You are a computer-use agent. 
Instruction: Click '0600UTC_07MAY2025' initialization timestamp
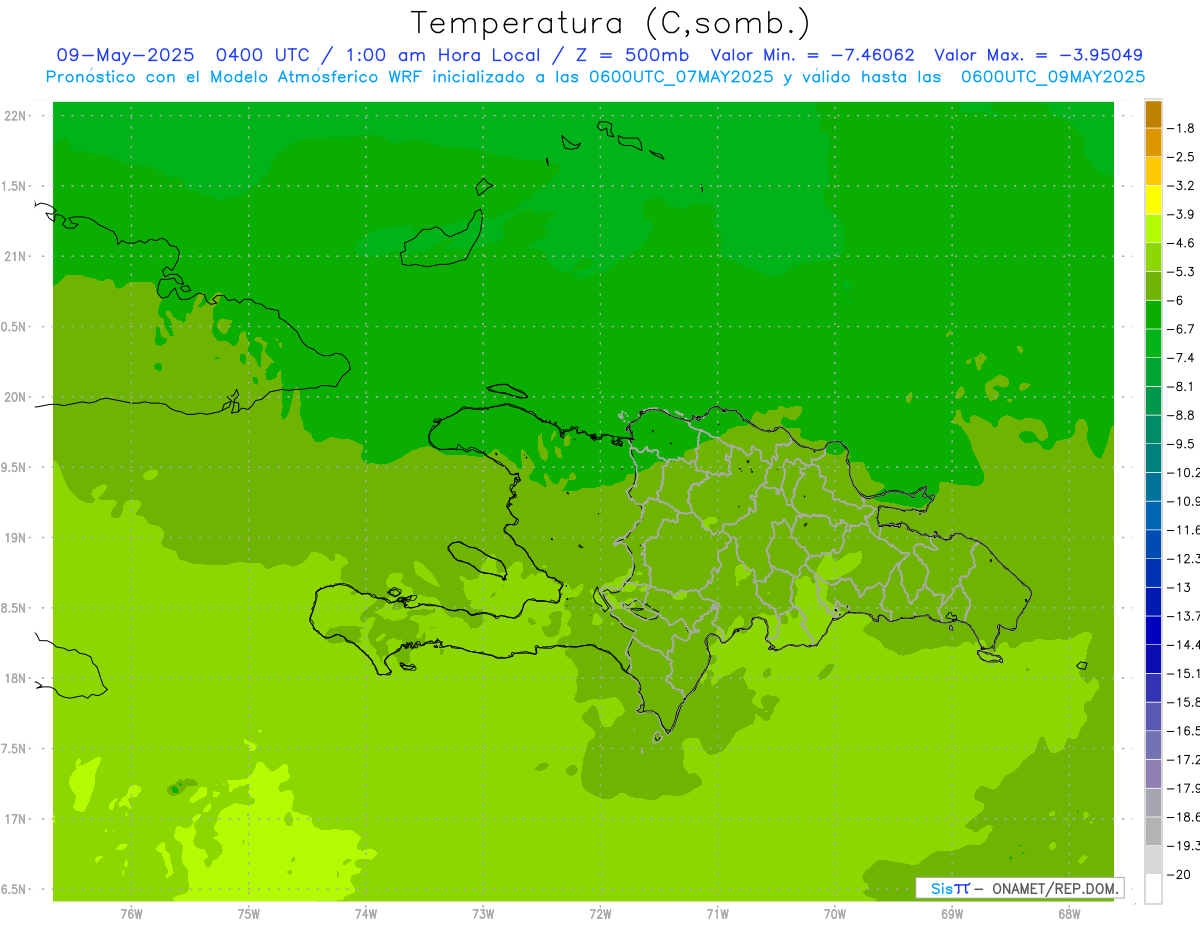680,77
